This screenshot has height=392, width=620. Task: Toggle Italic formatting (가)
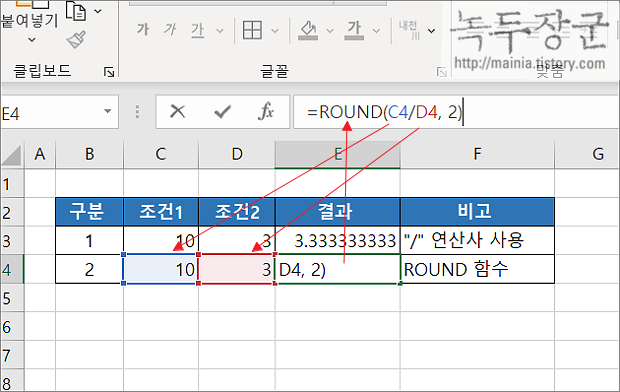tap(170, 30)
